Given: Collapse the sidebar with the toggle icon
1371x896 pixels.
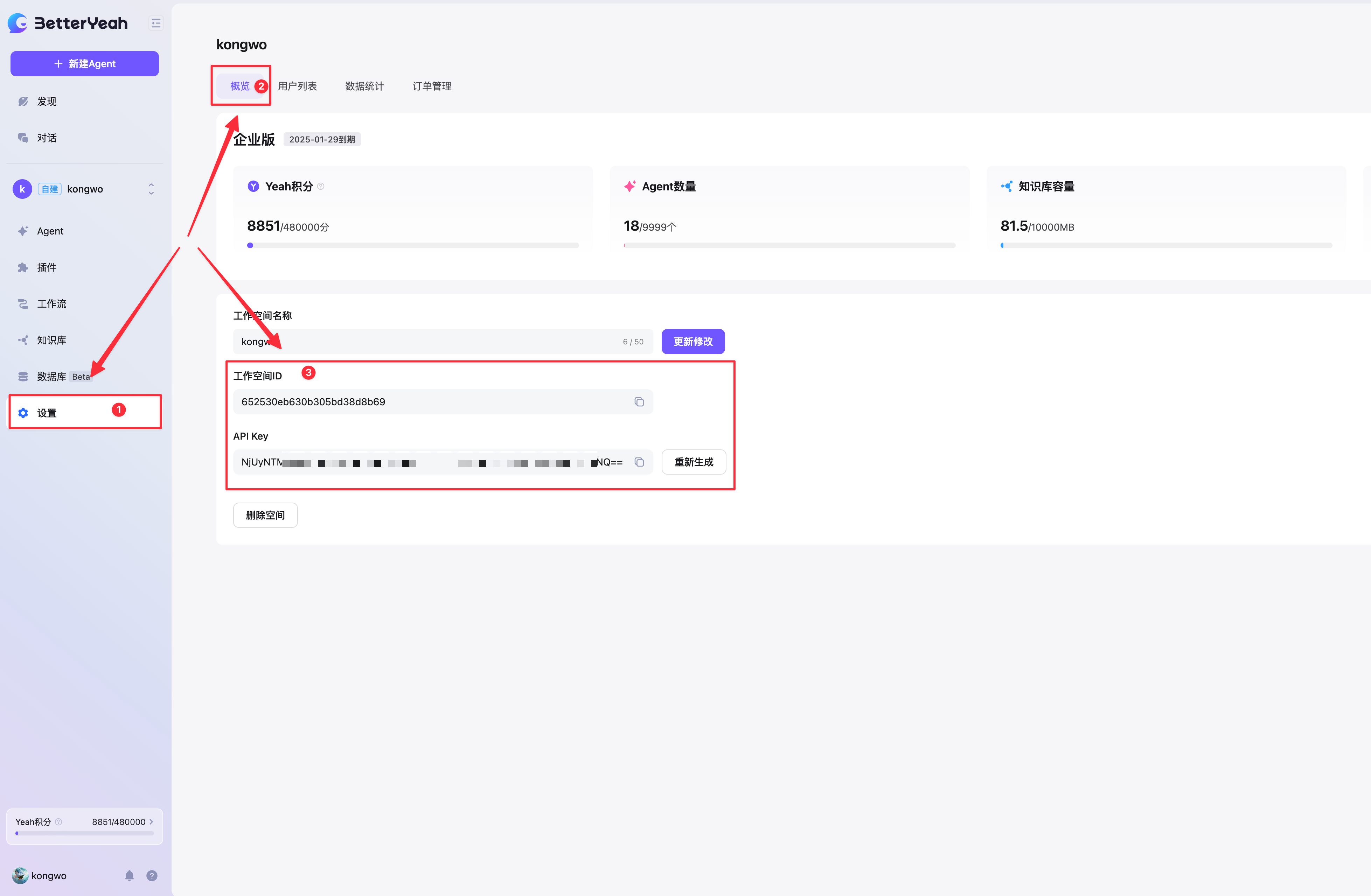Looking at the screenshot, I should click(155, 23).
